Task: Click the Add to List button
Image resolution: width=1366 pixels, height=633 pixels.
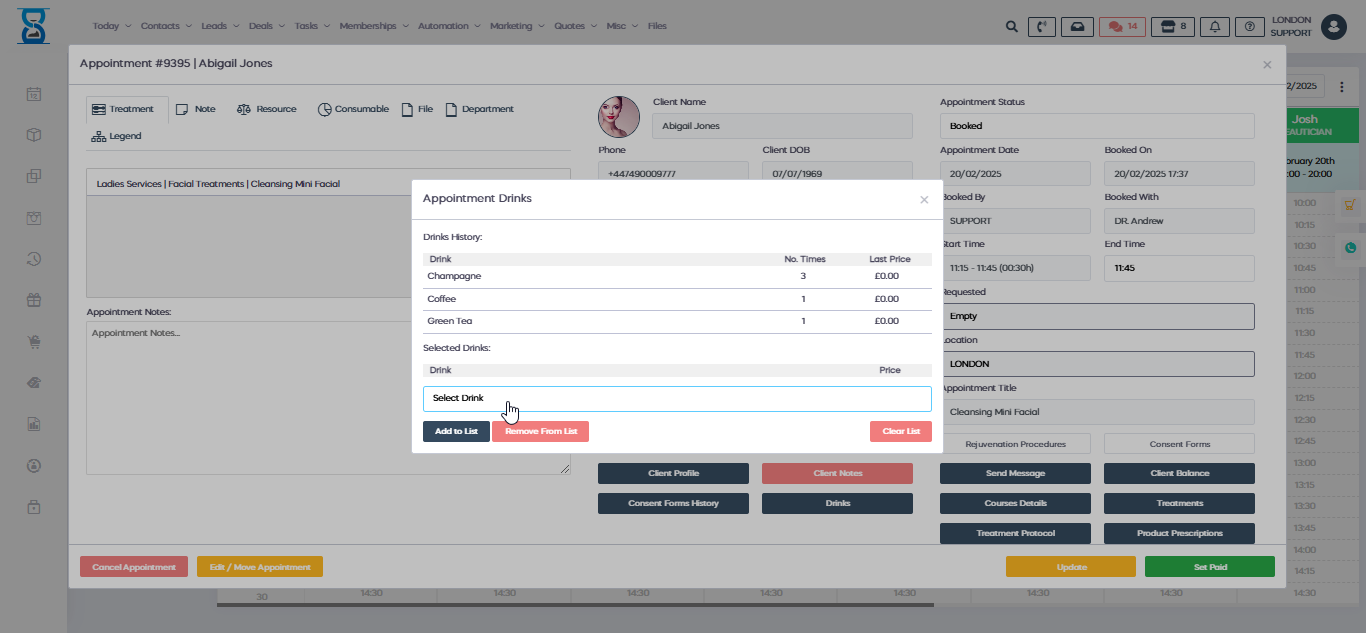Action: click(456, 431)
